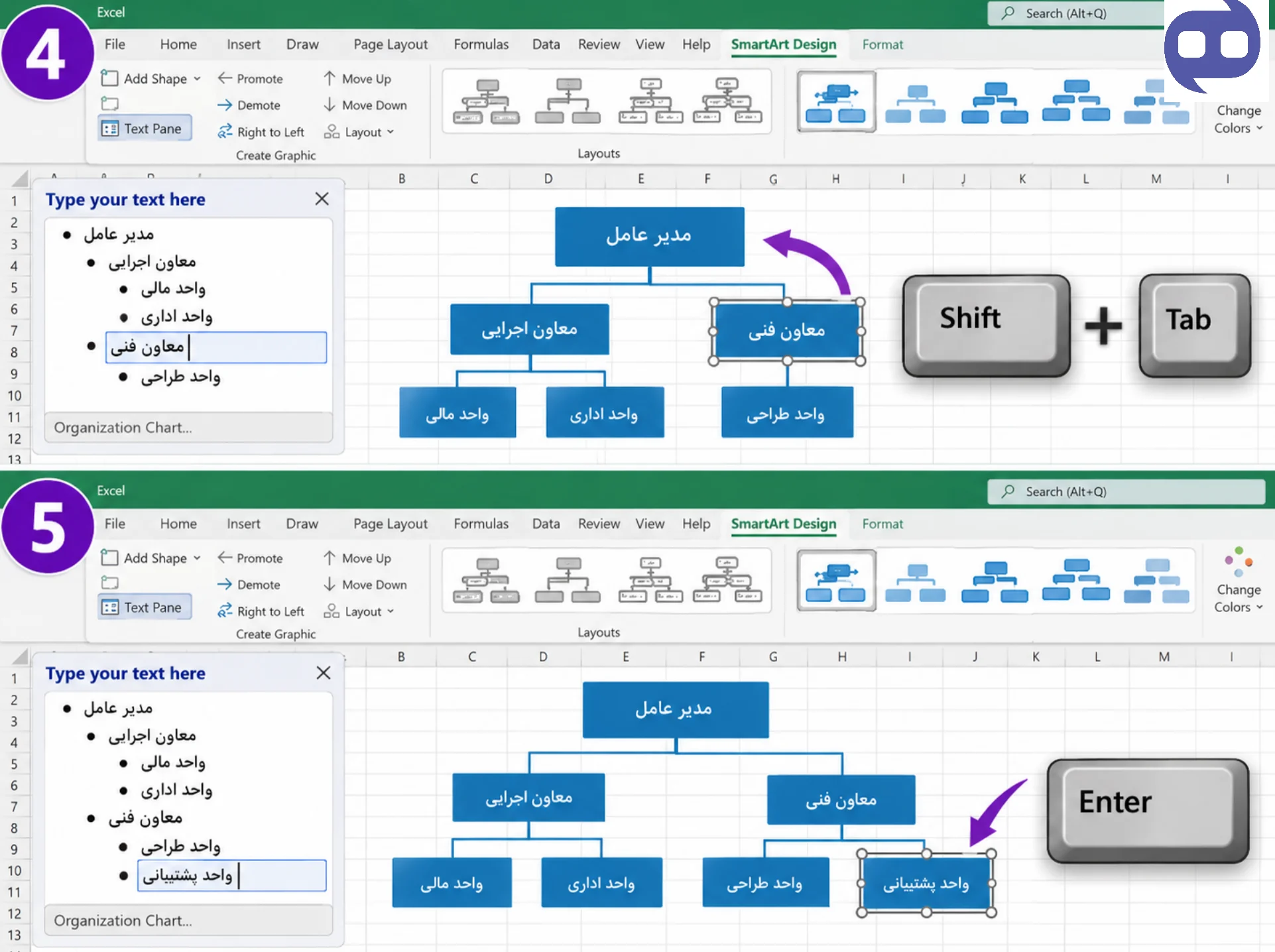Click Move Up in the step 5 ribbon
Viewport: 1275px width, 952px height.
(357, 558)
